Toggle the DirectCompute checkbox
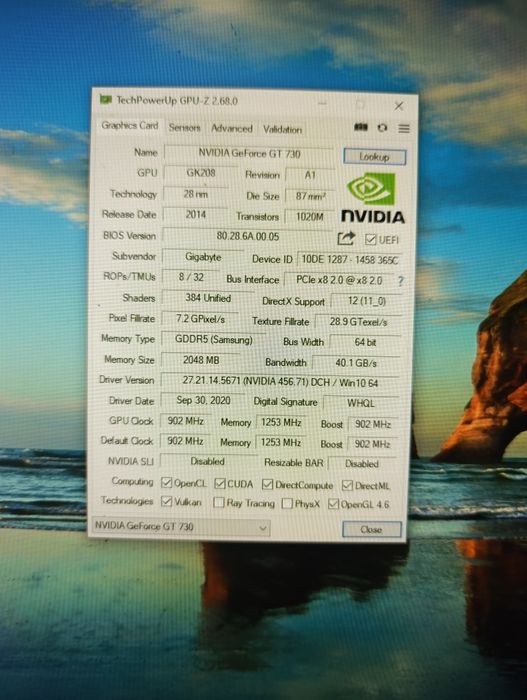Viewport: 527px width, 700px height. coord(268,484)
